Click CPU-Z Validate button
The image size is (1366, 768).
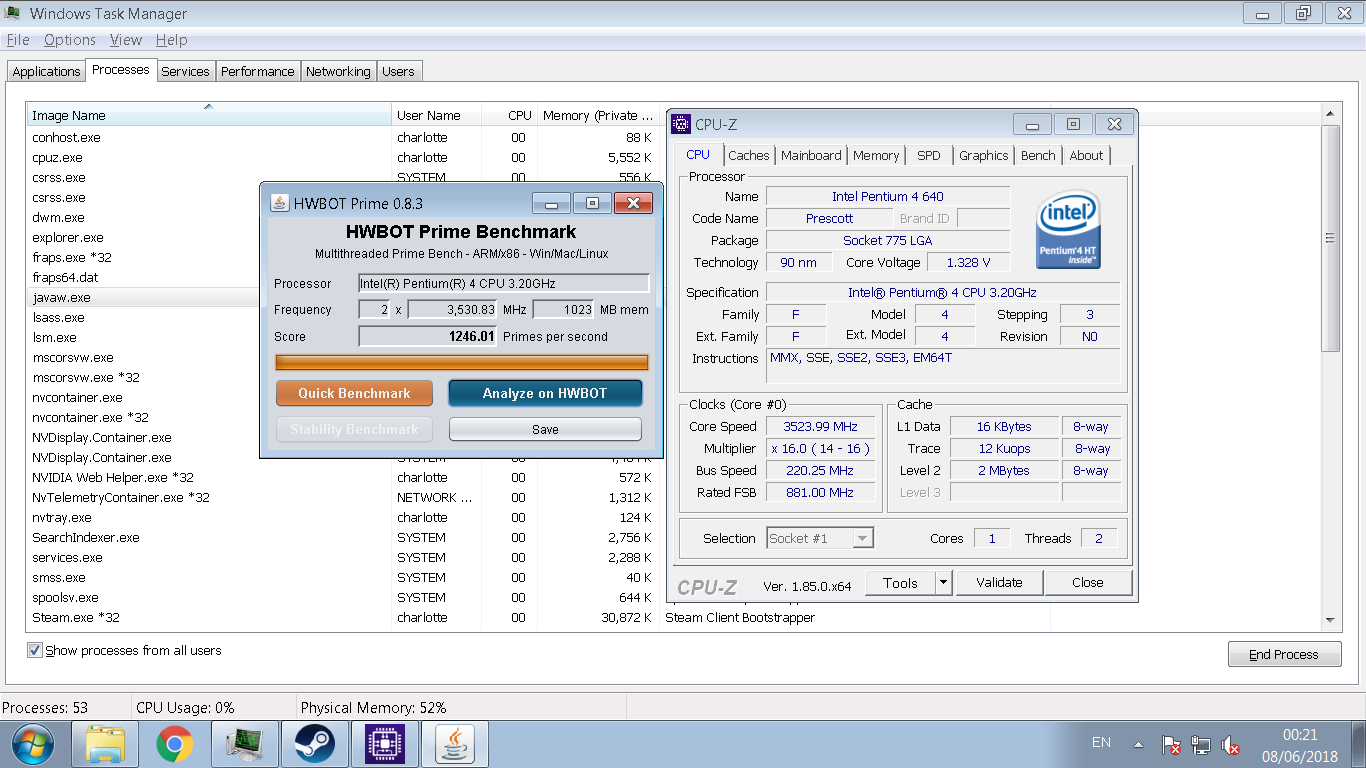(x=999, y=582)
